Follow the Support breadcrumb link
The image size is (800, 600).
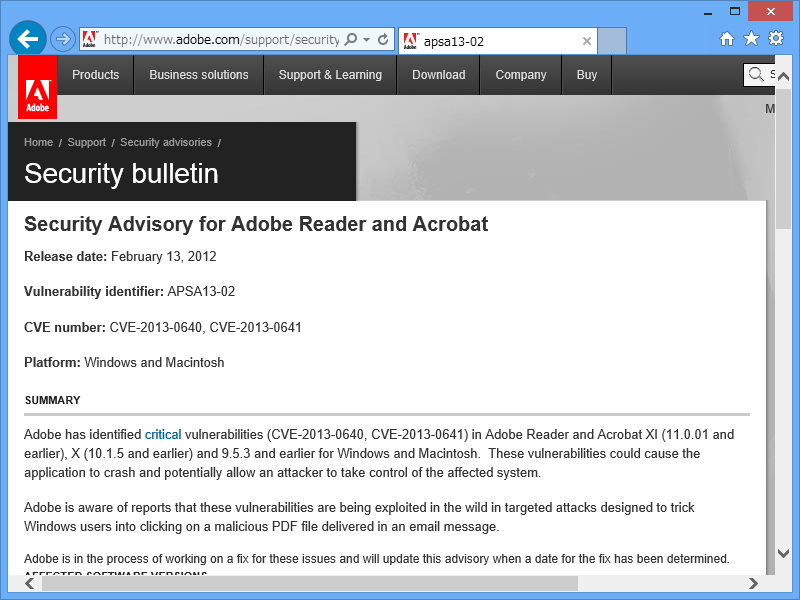coord(87,142)
